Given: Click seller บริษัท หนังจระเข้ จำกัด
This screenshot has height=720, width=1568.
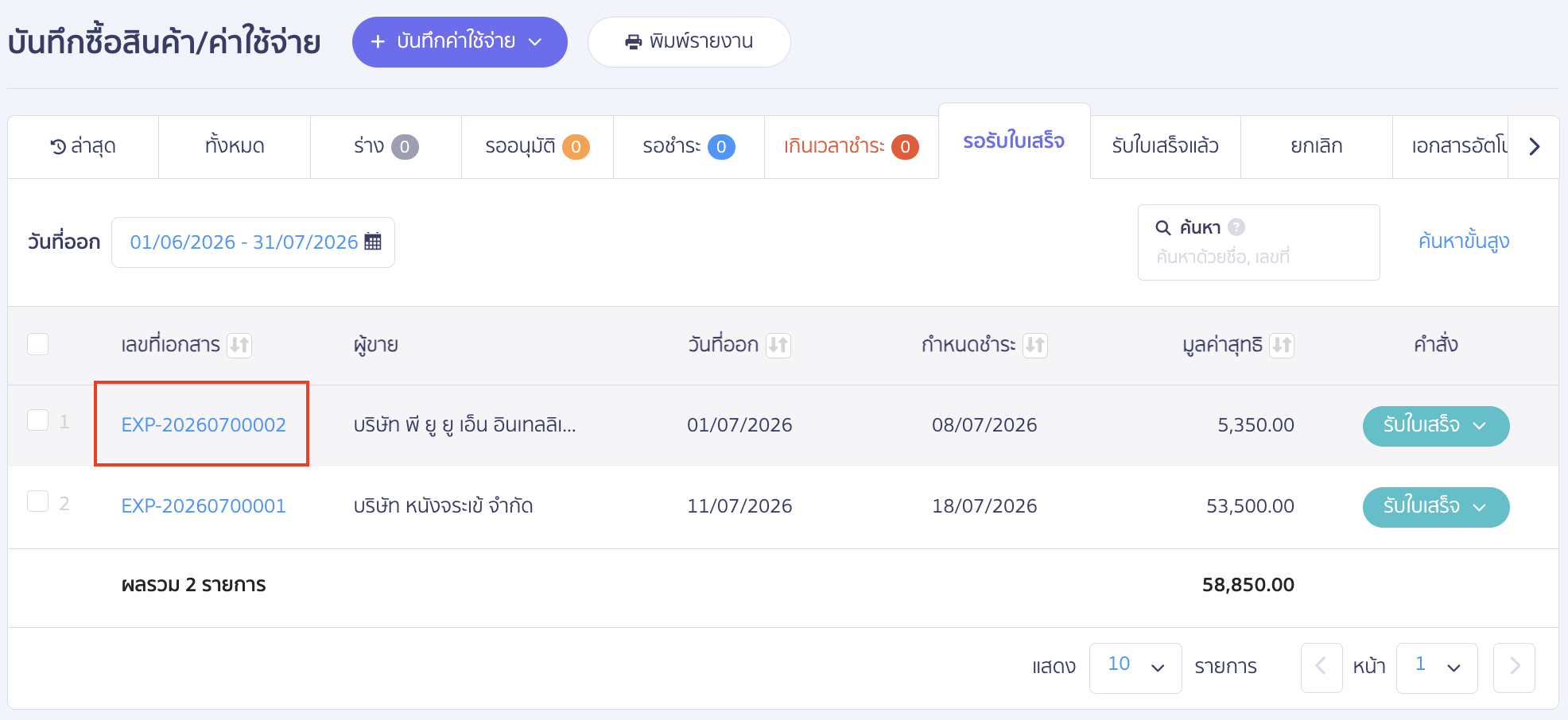Looking at the screenshot, I should tap(443, 506).
